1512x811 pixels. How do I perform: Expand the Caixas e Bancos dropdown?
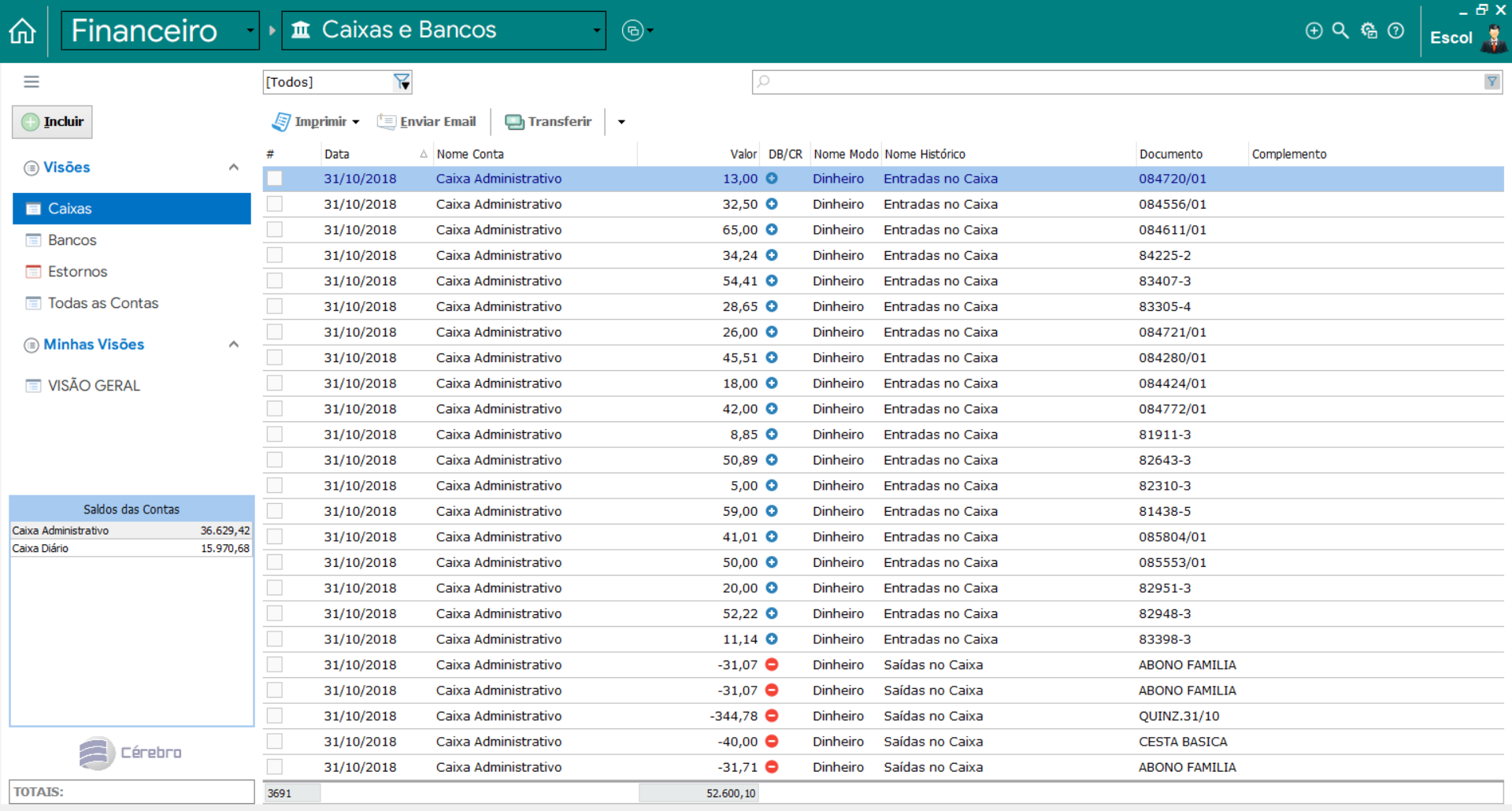point(596,31)
